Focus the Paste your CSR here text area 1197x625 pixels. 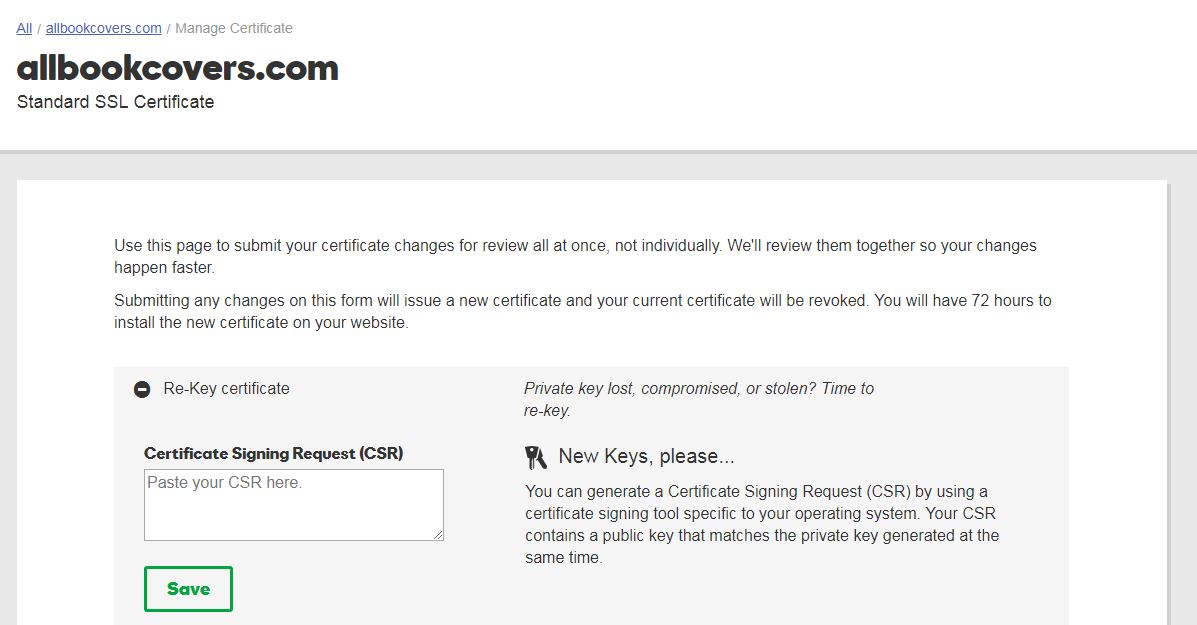click(x=294, y=505)
